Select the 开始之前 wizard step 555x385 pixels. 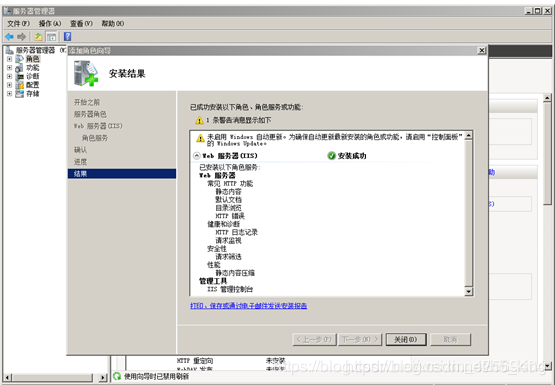[x=87, y=102]
